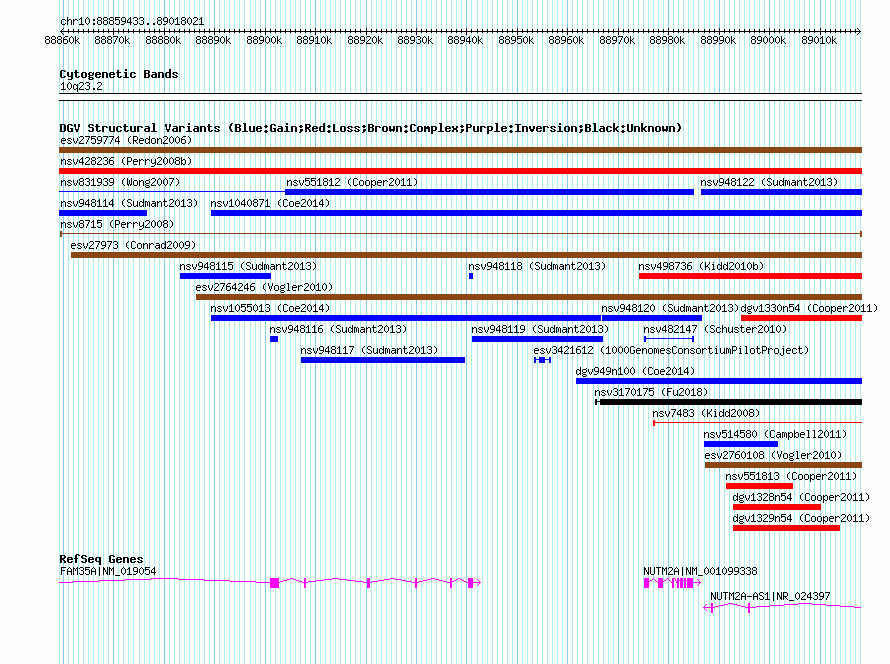Click the red nsv428236 loss bar

460,171
